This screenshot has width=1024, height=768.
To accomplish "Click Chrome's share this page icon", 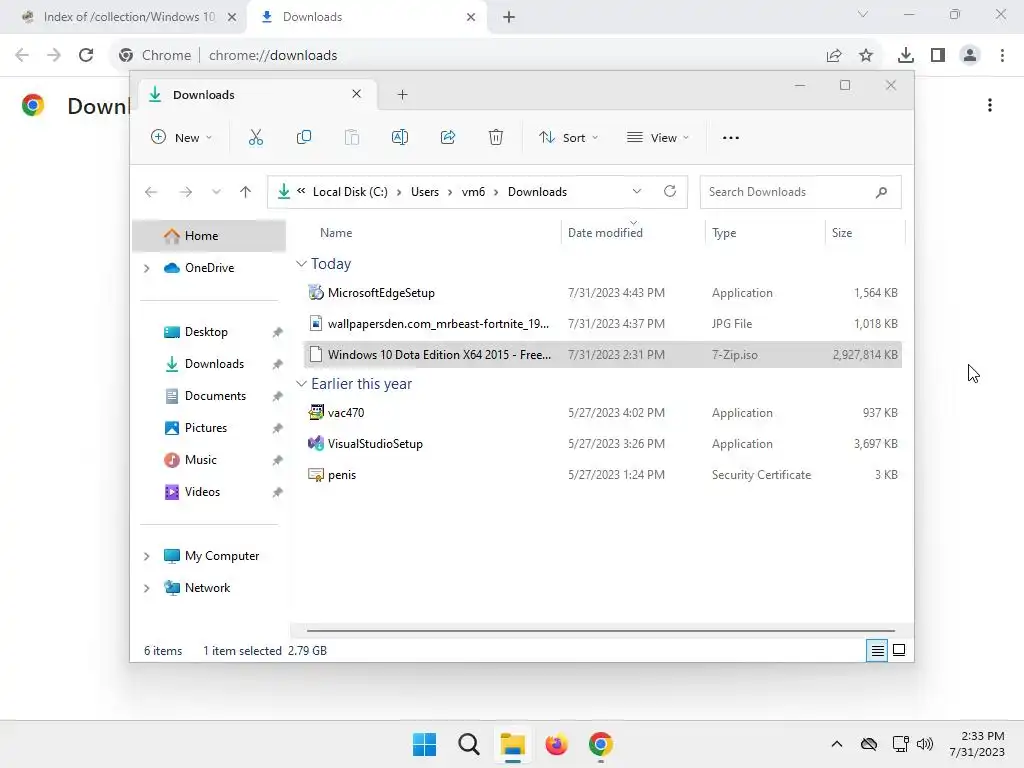I will pos(834,56).
